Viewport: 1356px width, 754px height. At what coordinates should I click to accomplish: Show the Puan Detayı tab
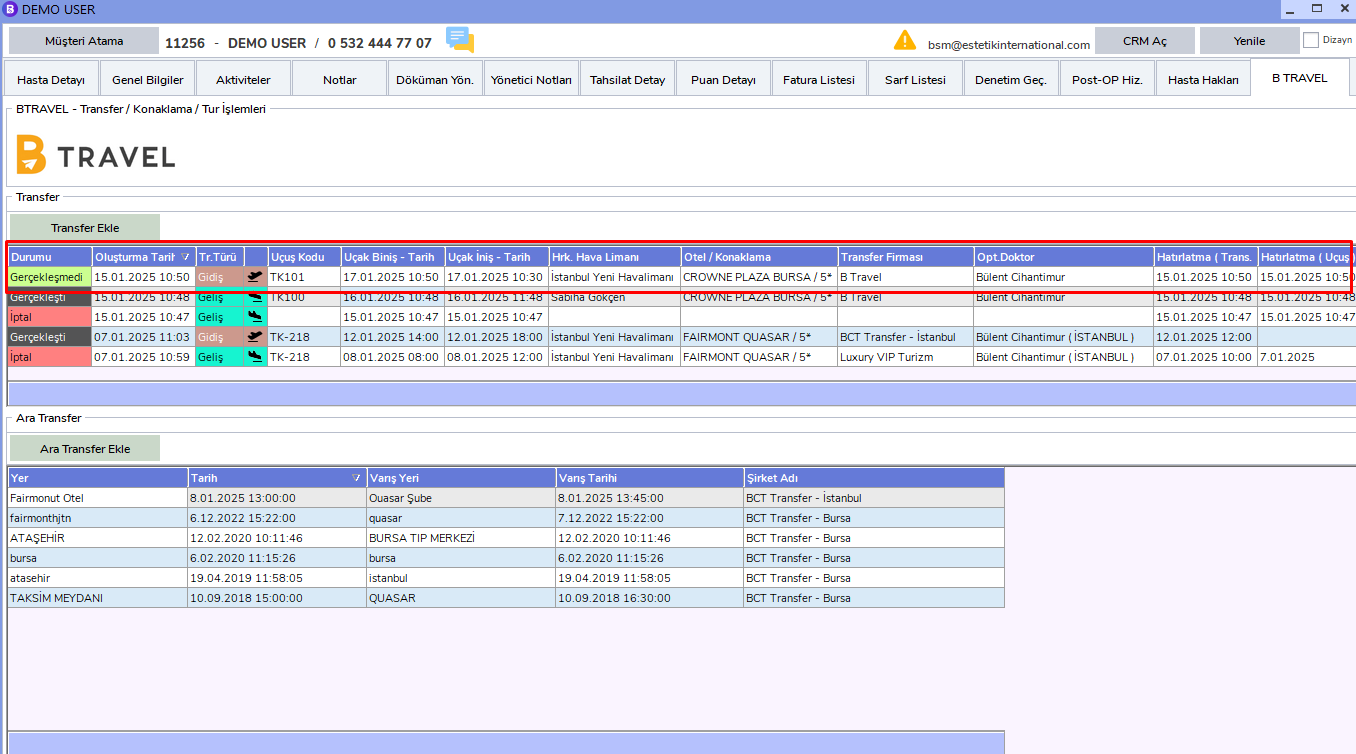723,79
